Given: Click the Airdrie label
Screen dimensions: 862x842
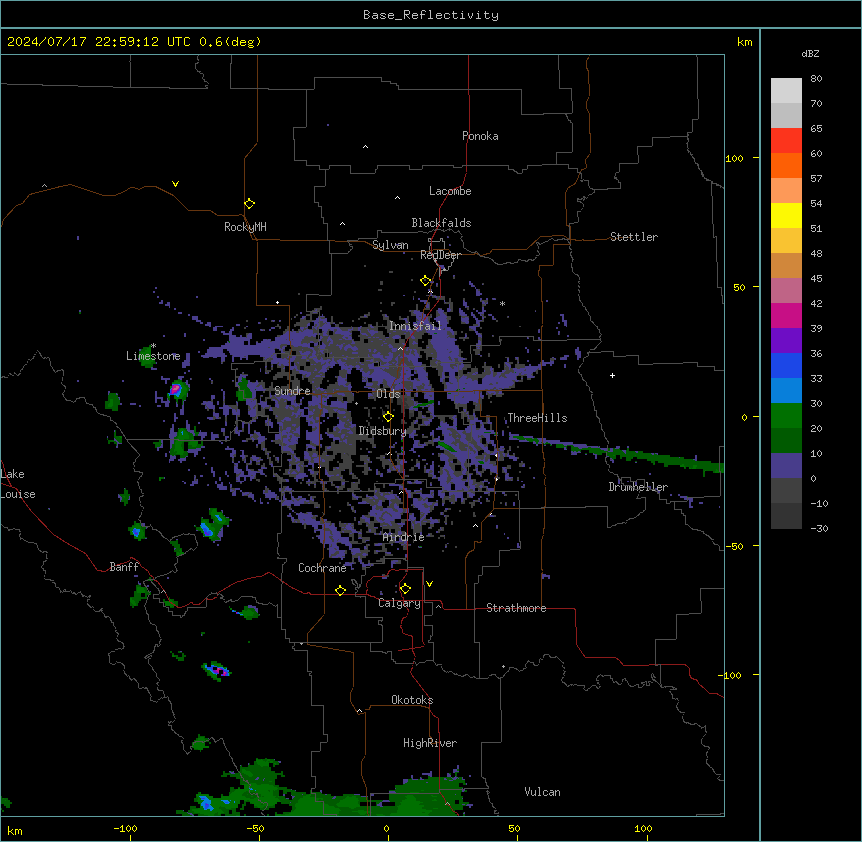Looking at the screenshot, I should (404, 537).
